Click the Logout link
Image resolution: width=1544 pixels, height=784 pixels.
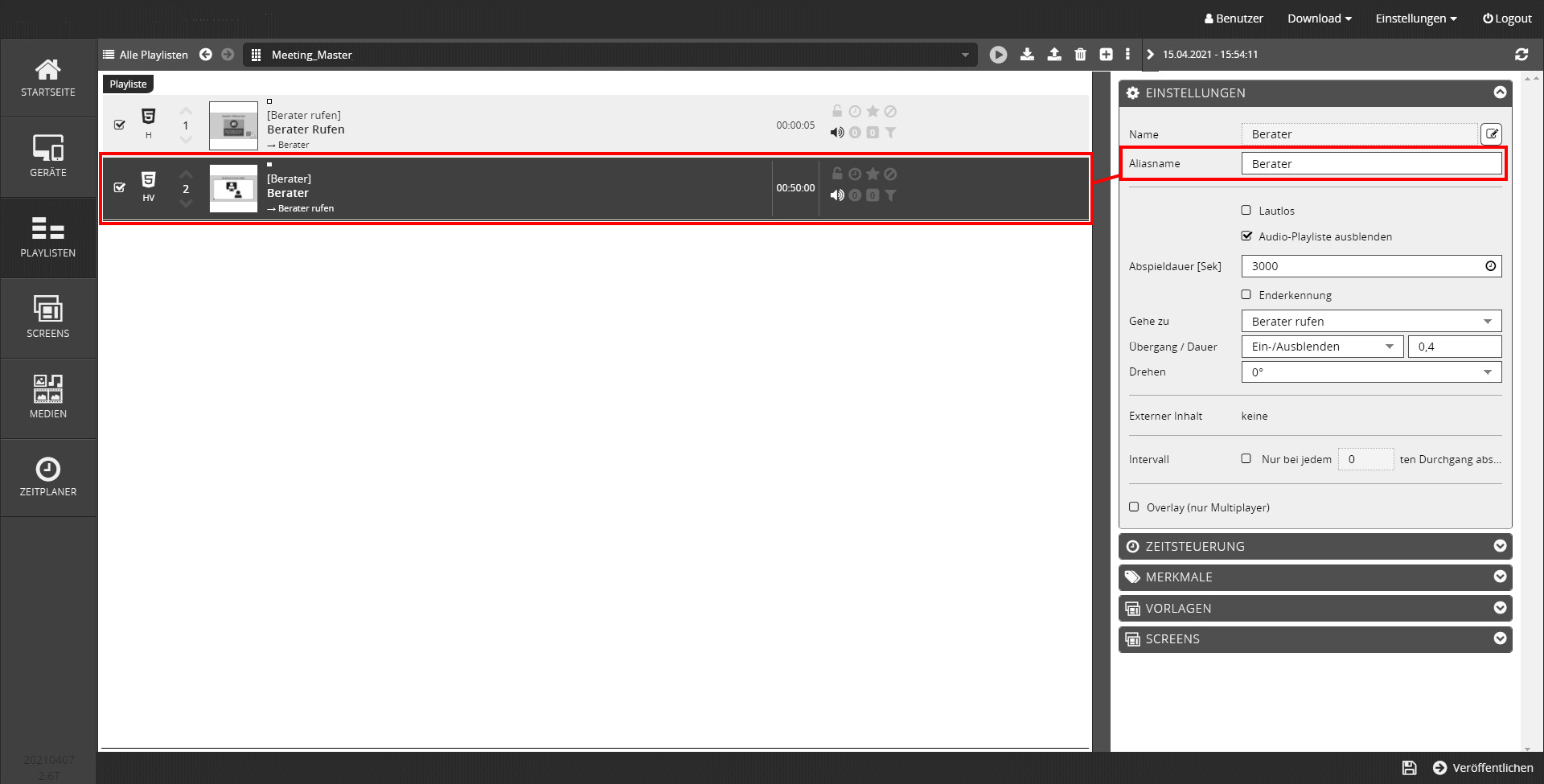1507,18
